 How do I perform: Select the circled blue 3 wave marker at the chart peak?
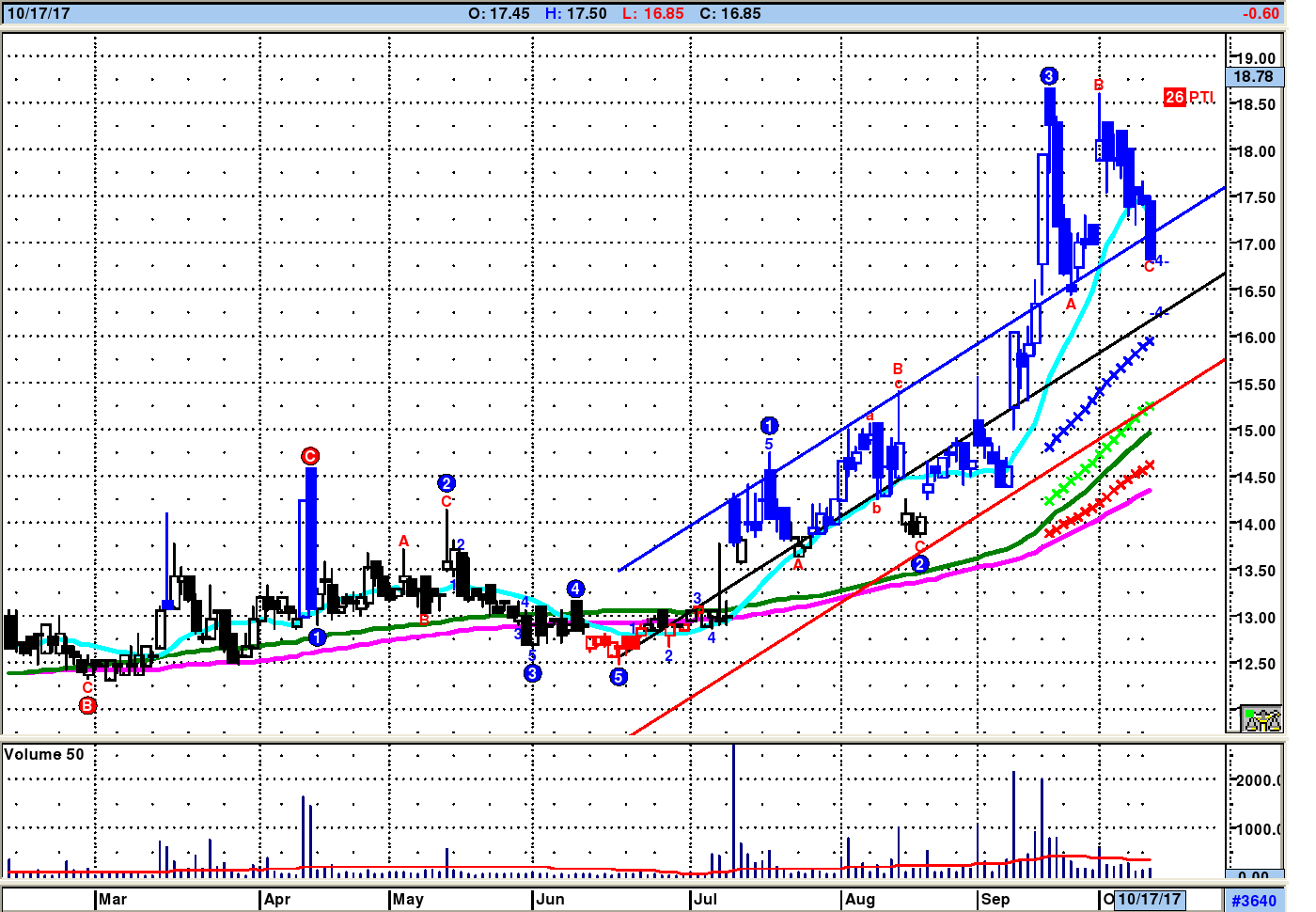click(1049, 76)
